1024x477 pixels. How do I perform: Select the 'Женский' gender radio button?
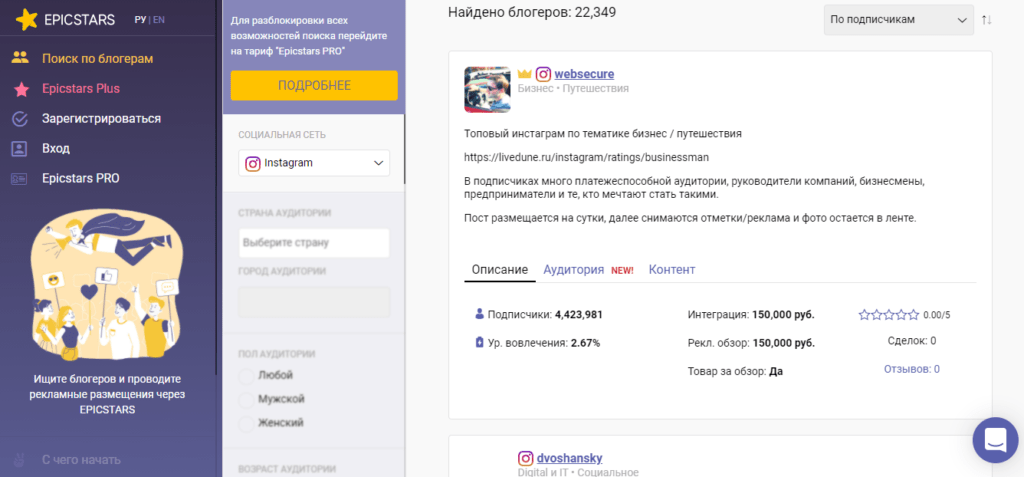pos(247,423)
